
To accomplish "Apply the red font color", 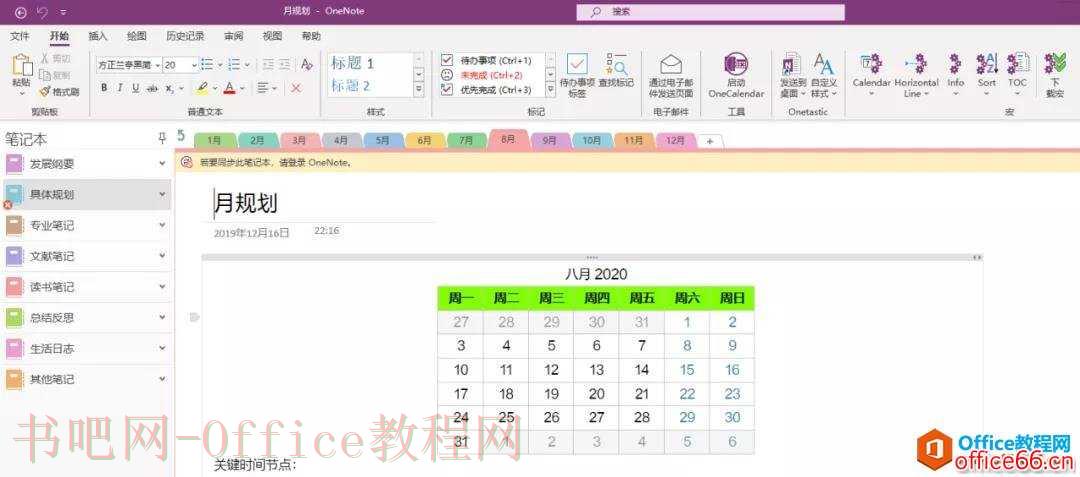I will click(229, 88).
